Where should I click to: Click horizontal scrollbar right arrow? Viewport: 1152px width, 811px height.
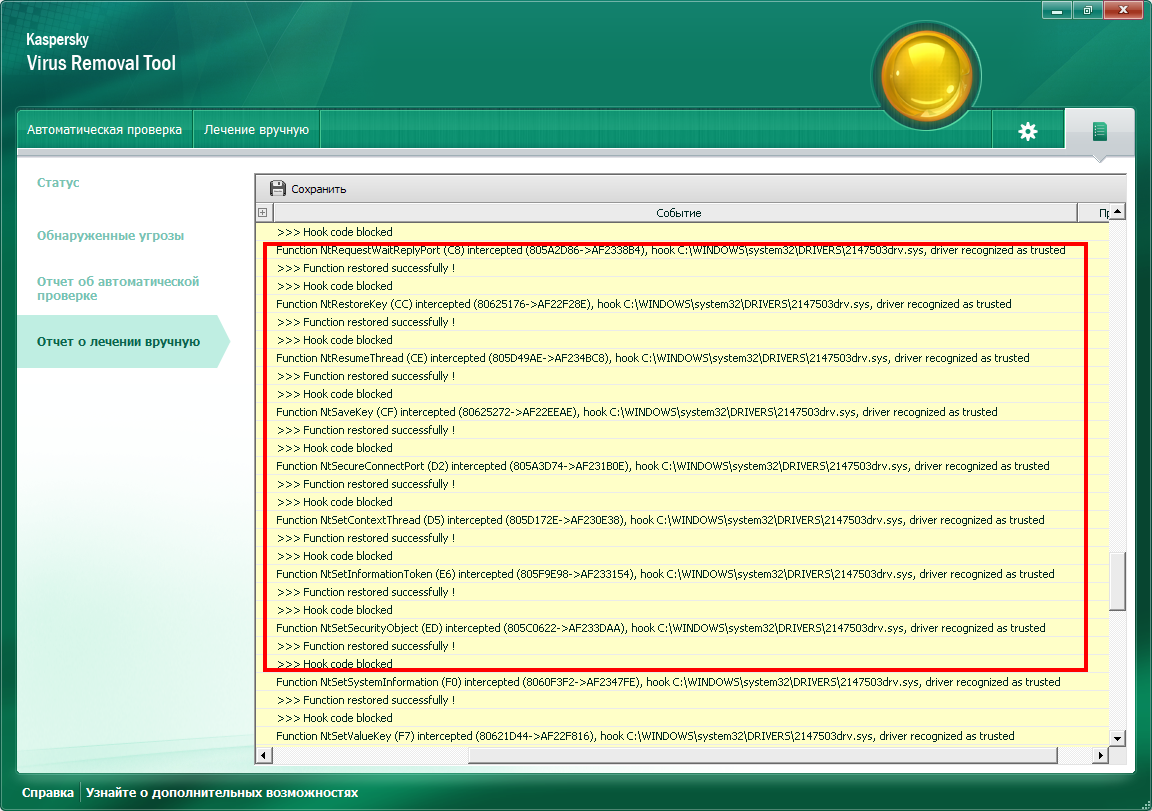pos(1101,755)
